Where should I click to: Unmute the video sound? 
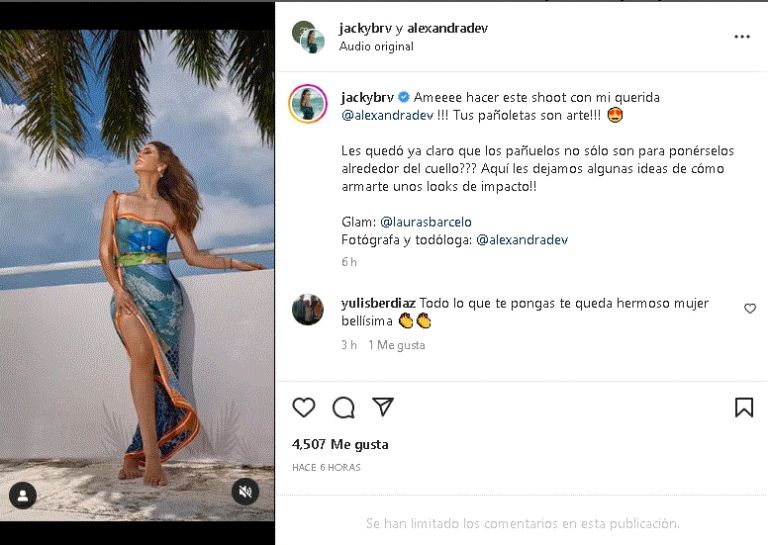pos(245,491)
